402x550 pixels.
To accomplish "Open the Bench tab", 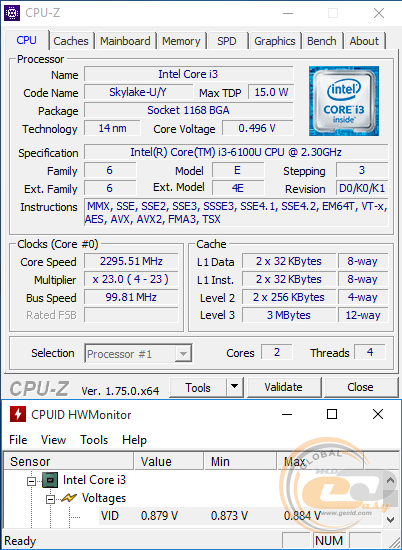I will (x=322, y=41).
